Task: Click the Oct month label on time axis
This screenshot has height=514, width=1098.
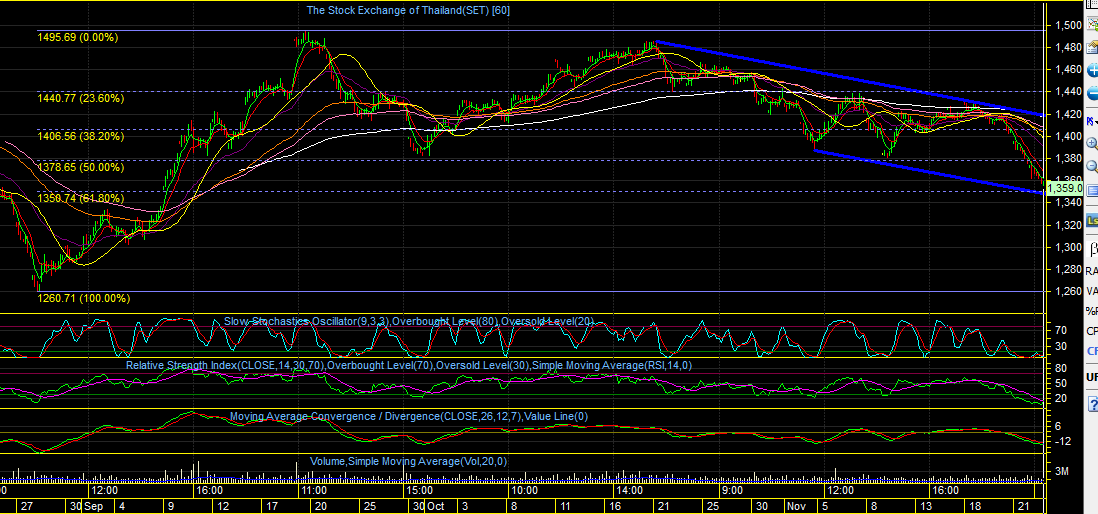Action: click(x=436, y=506)
